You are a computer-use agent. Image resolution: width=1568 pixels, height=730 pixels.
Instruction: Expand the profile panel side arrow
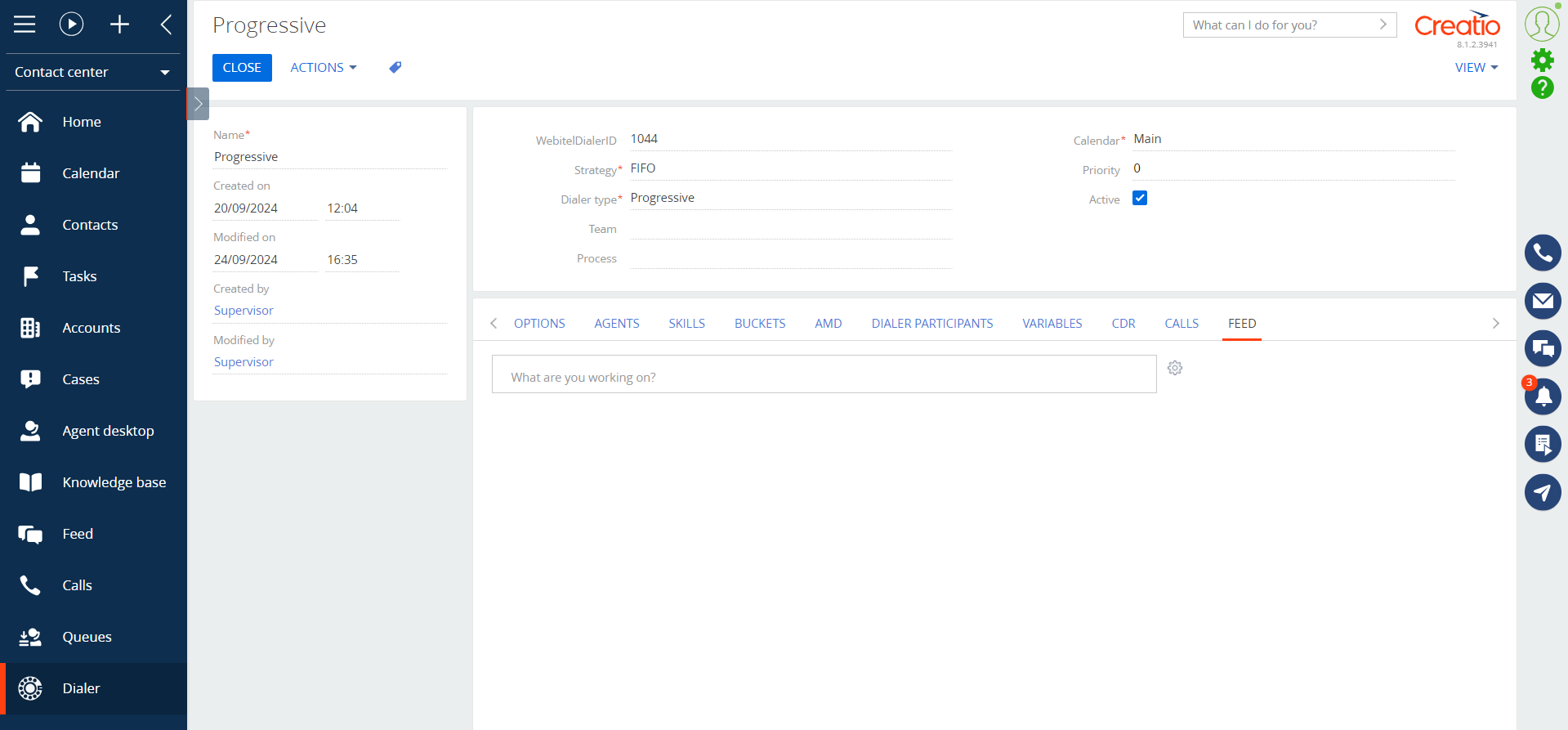pos(198,104)
